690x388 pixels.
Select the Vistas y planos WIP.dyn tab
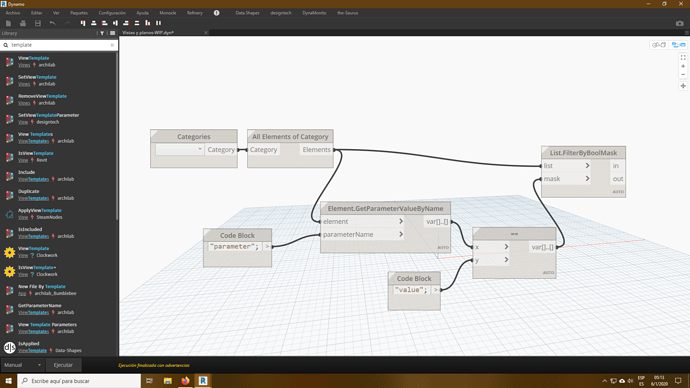(x=148, y=33)
